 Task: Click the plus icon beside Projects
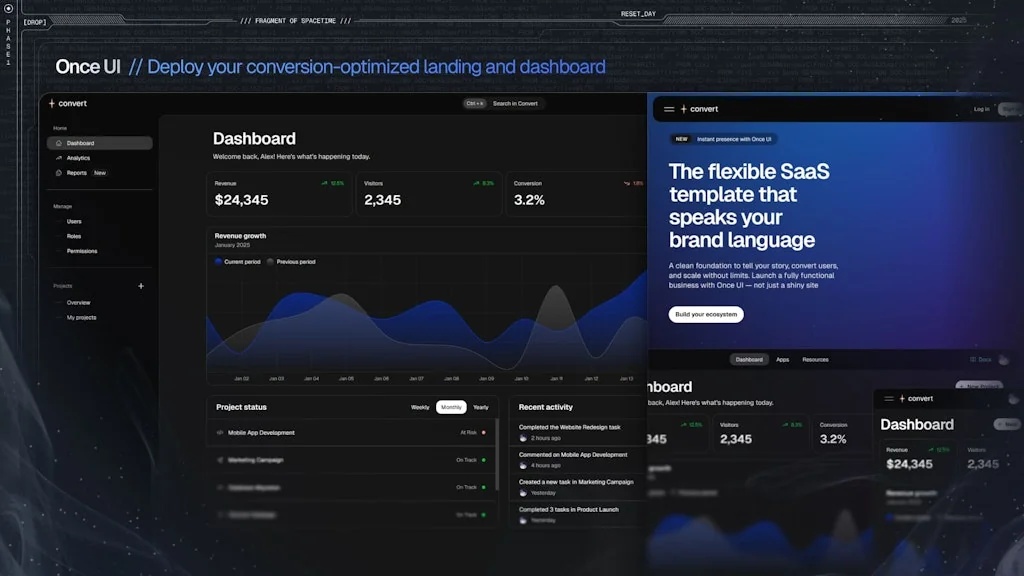(140, 285)
